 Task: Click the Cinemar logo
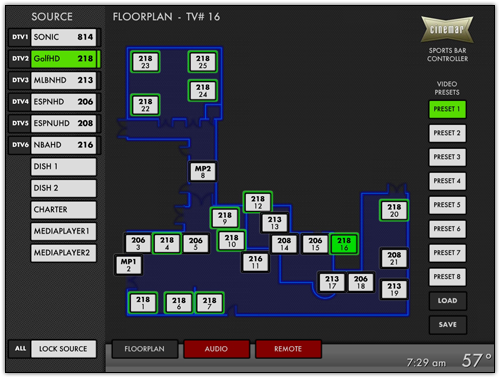coord(447,29)
